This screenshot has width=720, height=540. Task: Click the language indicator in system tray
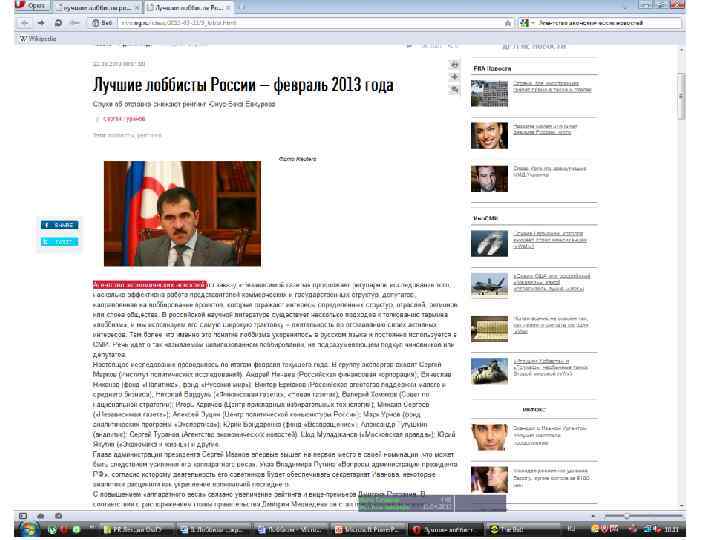point(572,529)
